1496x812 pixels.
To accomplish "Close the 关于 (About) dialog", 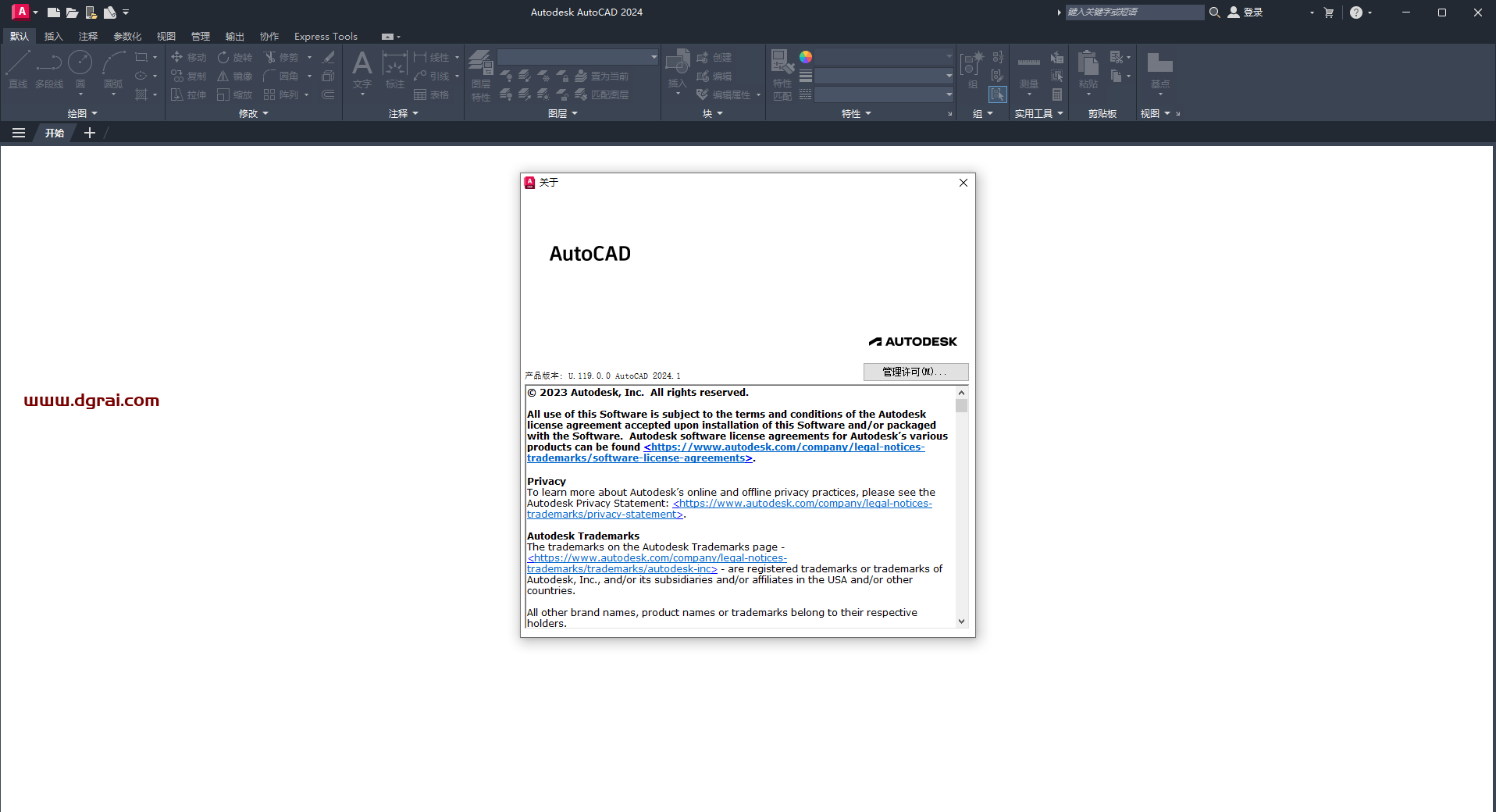I will pyautogui.click(x=963, y=183).
